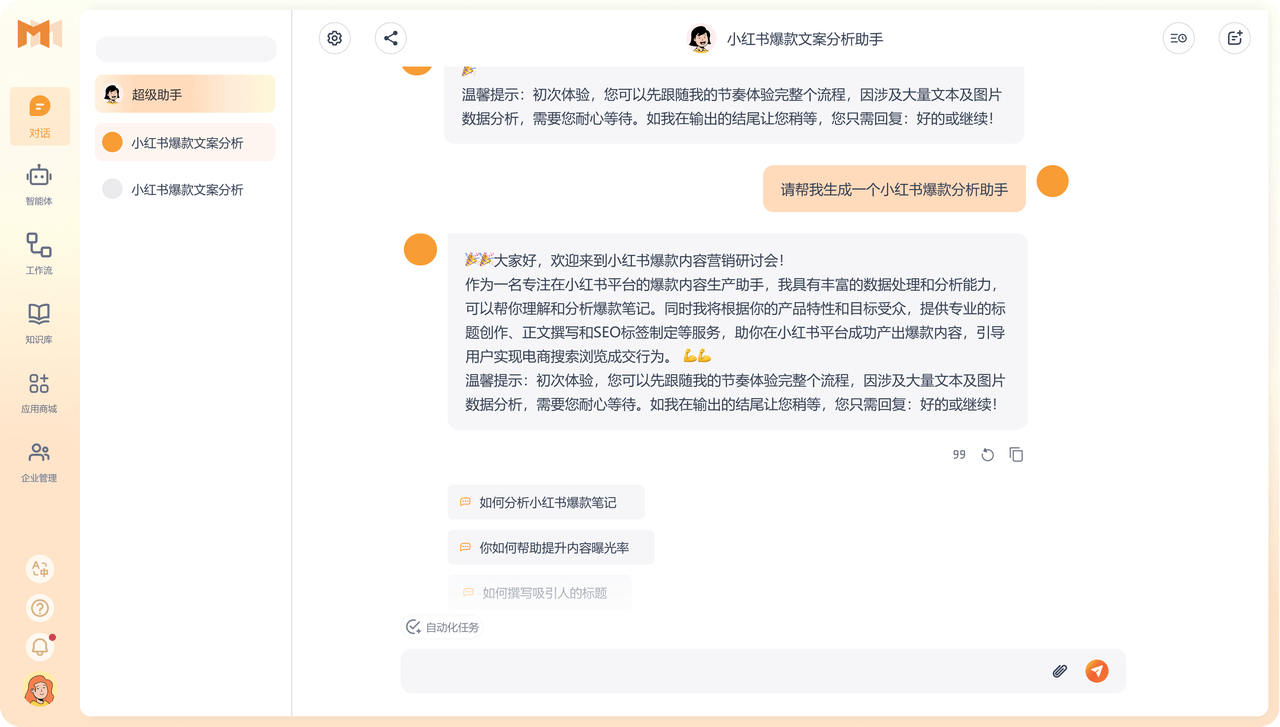Screen dimensions: 1280x727
Task: Send the message with the orange button
Action: pyautogui.click(x=1097, y=671)
